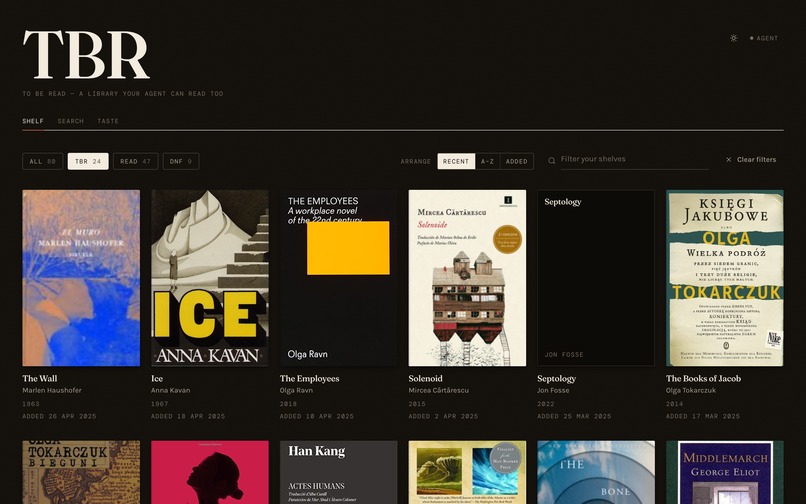Image resolution: width=806 pixels, height=504 pixels.
Task: Open the Han Kang Actes Humans cover
Action: pos(339,472)
